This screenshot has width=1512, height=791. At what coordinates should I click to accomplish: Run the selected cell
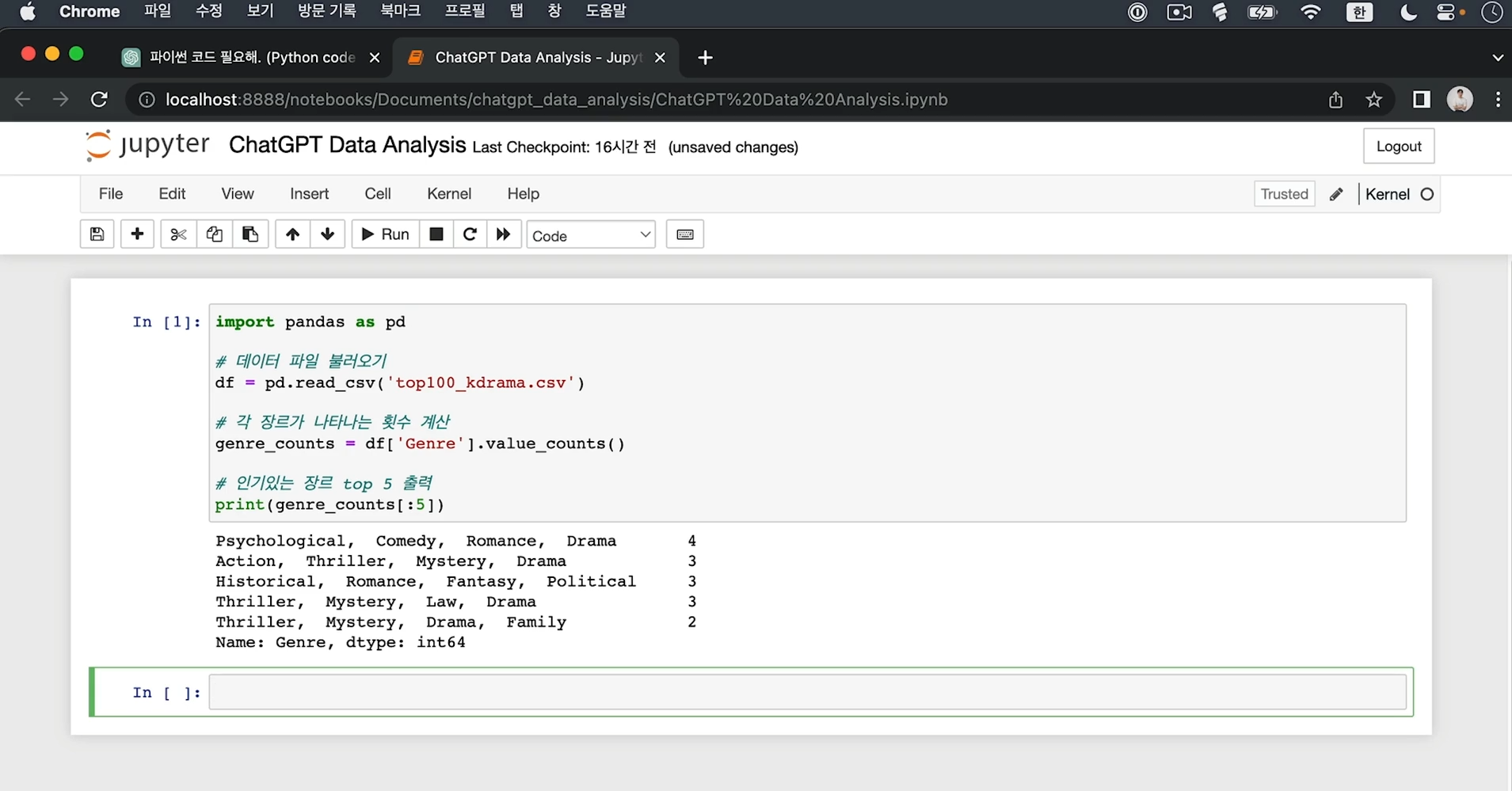[x=386, y=234]
